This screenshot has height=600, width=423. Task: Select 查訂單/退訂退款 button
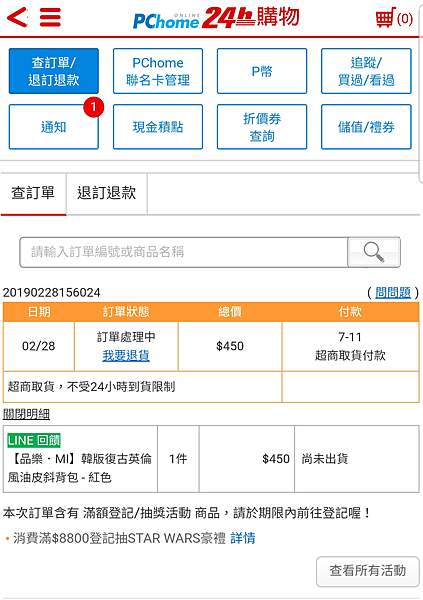point(54,71)
